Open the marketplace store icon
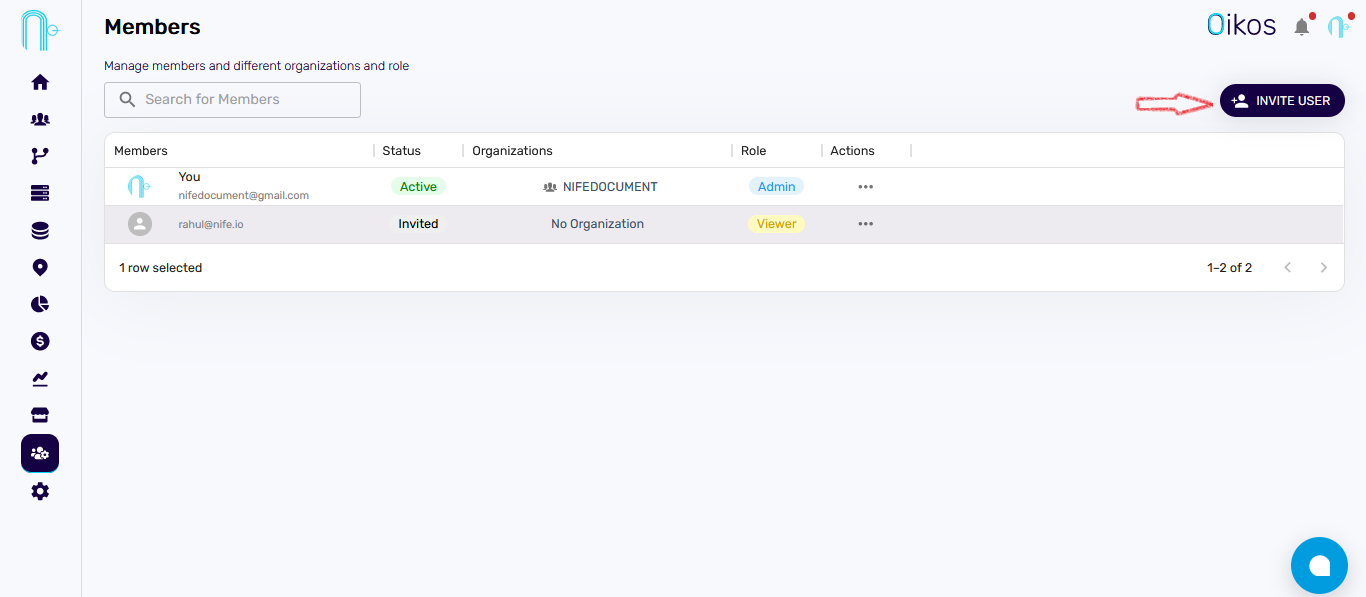Screen dimensions: 1366x597 tap(40, 415)
